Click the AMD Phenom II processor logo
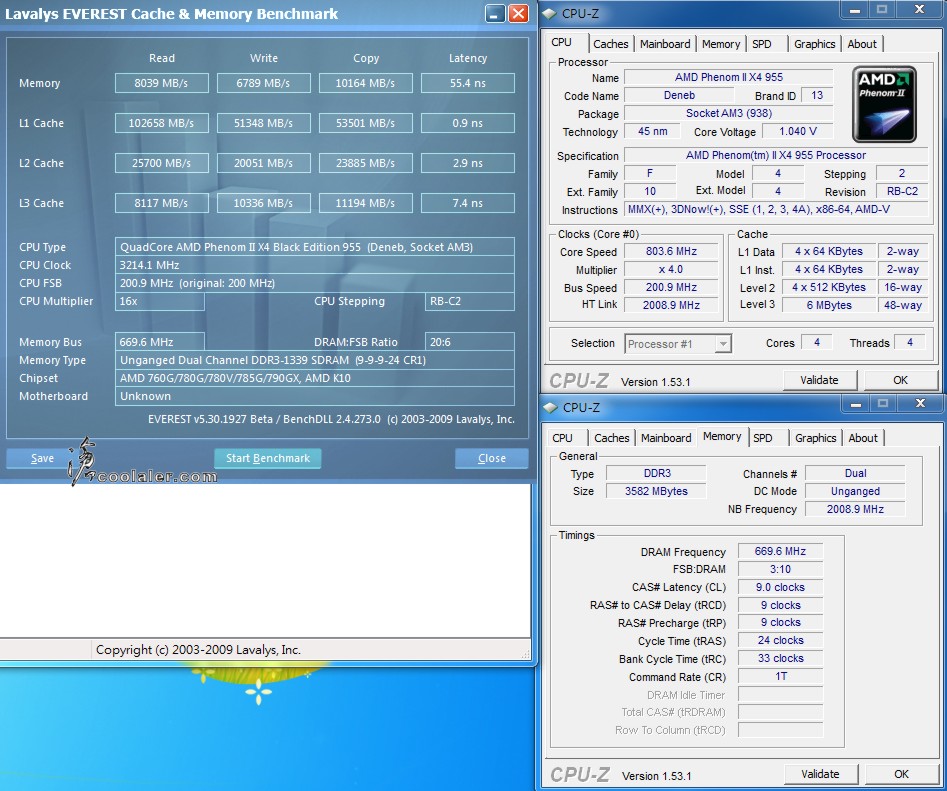Screen dimensions: 947x791 (x=884, y=104)
